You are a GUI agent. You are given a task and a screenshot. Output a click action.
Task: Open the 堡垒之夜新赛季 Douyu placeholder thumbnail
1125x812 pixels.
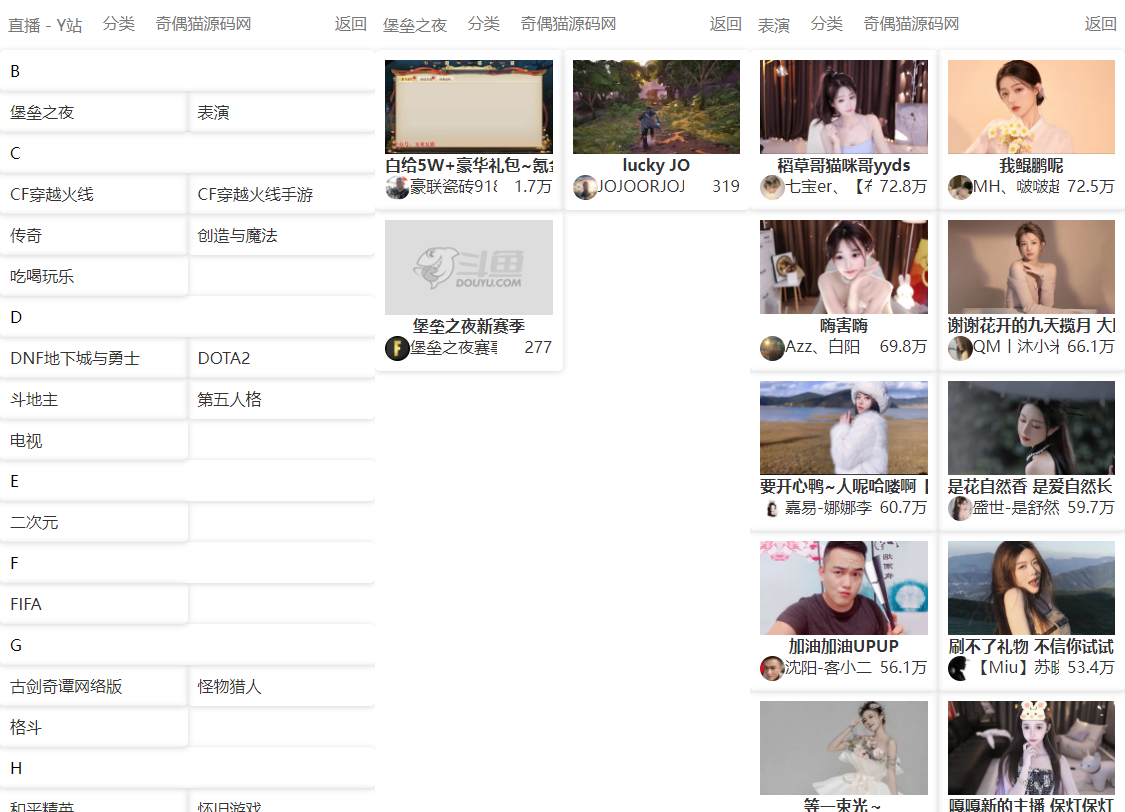[469, 268]
